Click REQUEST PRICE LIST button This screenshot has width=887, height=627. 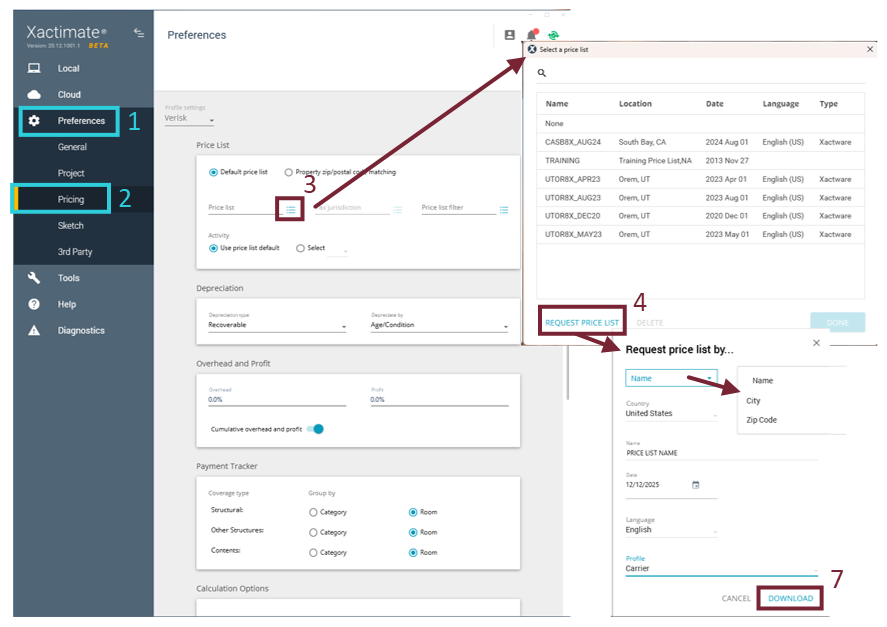click(x=582, y=323)
